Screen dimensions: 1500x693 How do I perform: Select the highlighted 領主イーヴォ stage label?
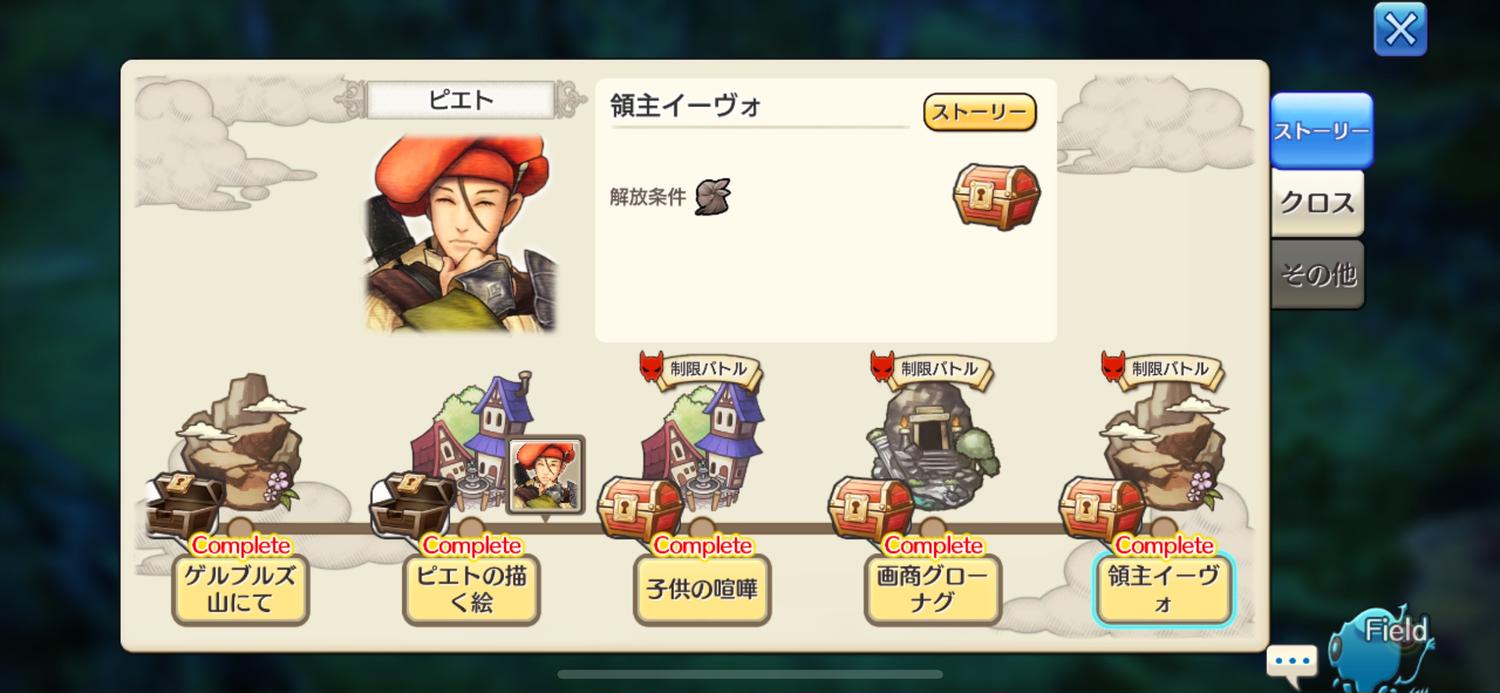(x=1163, y=590)
